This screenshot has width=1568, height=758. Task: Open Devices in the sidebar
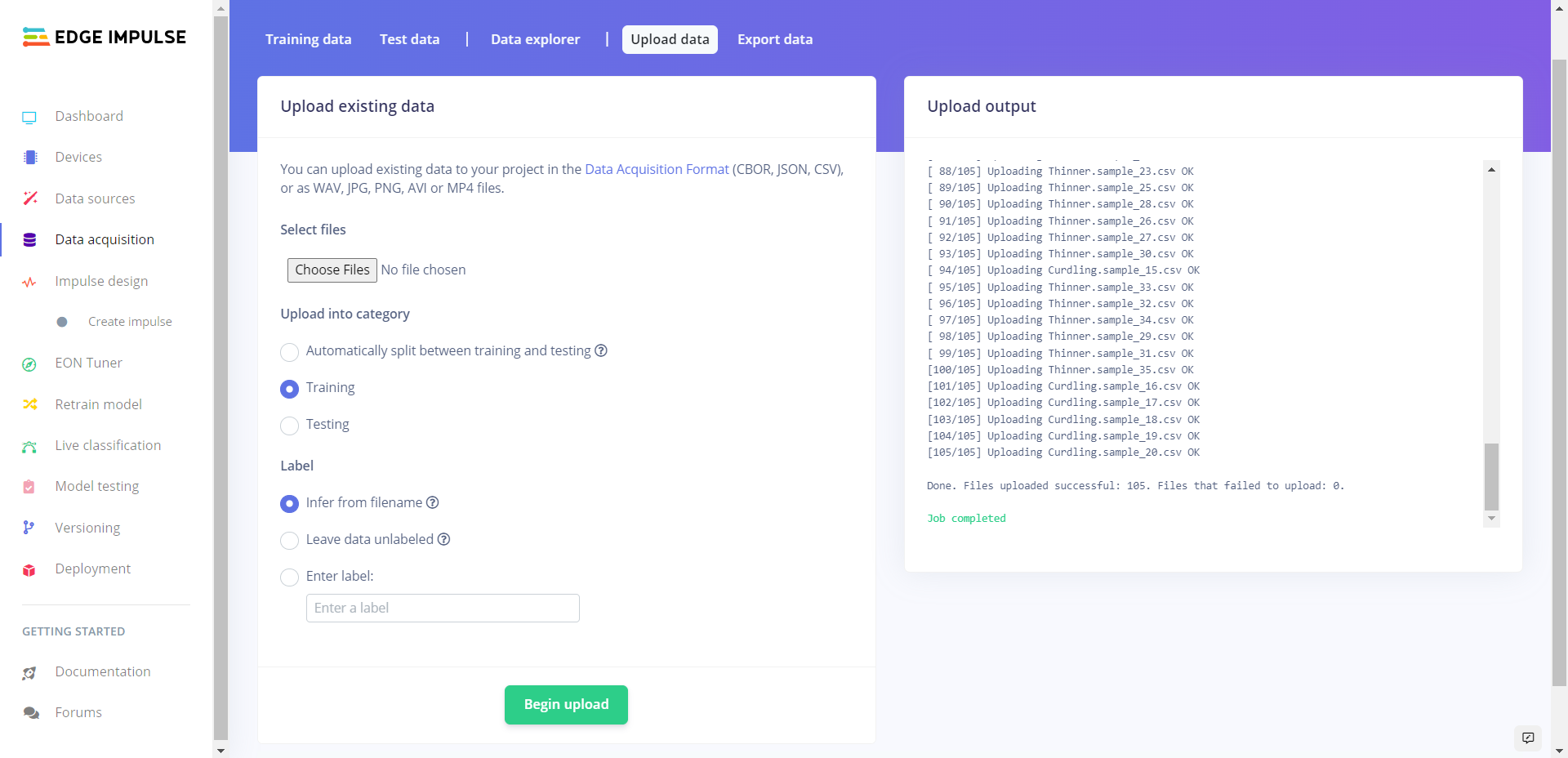(78, 157)
